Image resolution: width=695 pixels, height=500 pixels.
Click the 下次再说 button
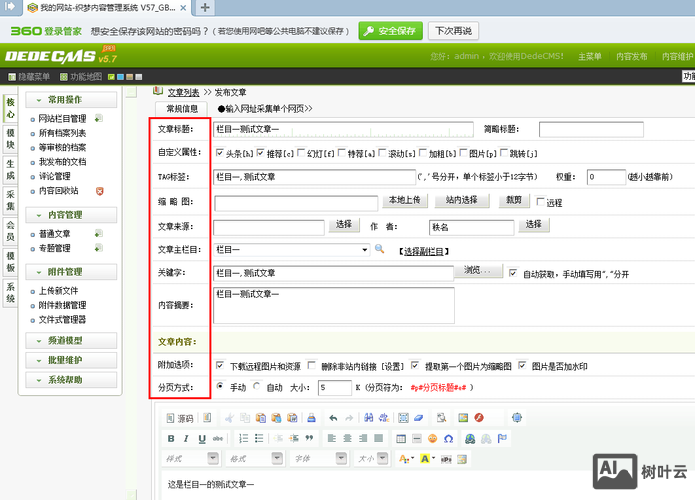[453, 31]
